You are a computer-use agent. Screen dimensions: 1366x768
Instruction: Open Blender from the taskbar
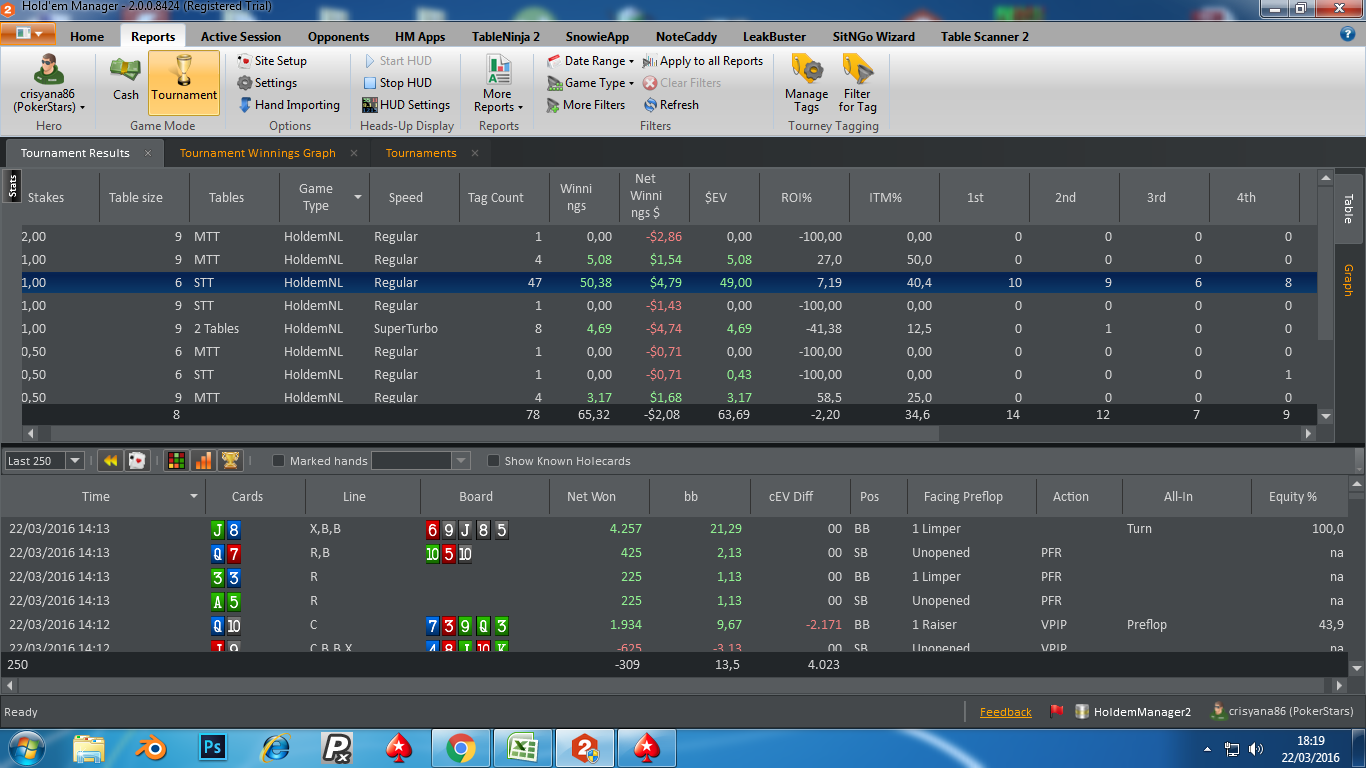click(151, 747)
